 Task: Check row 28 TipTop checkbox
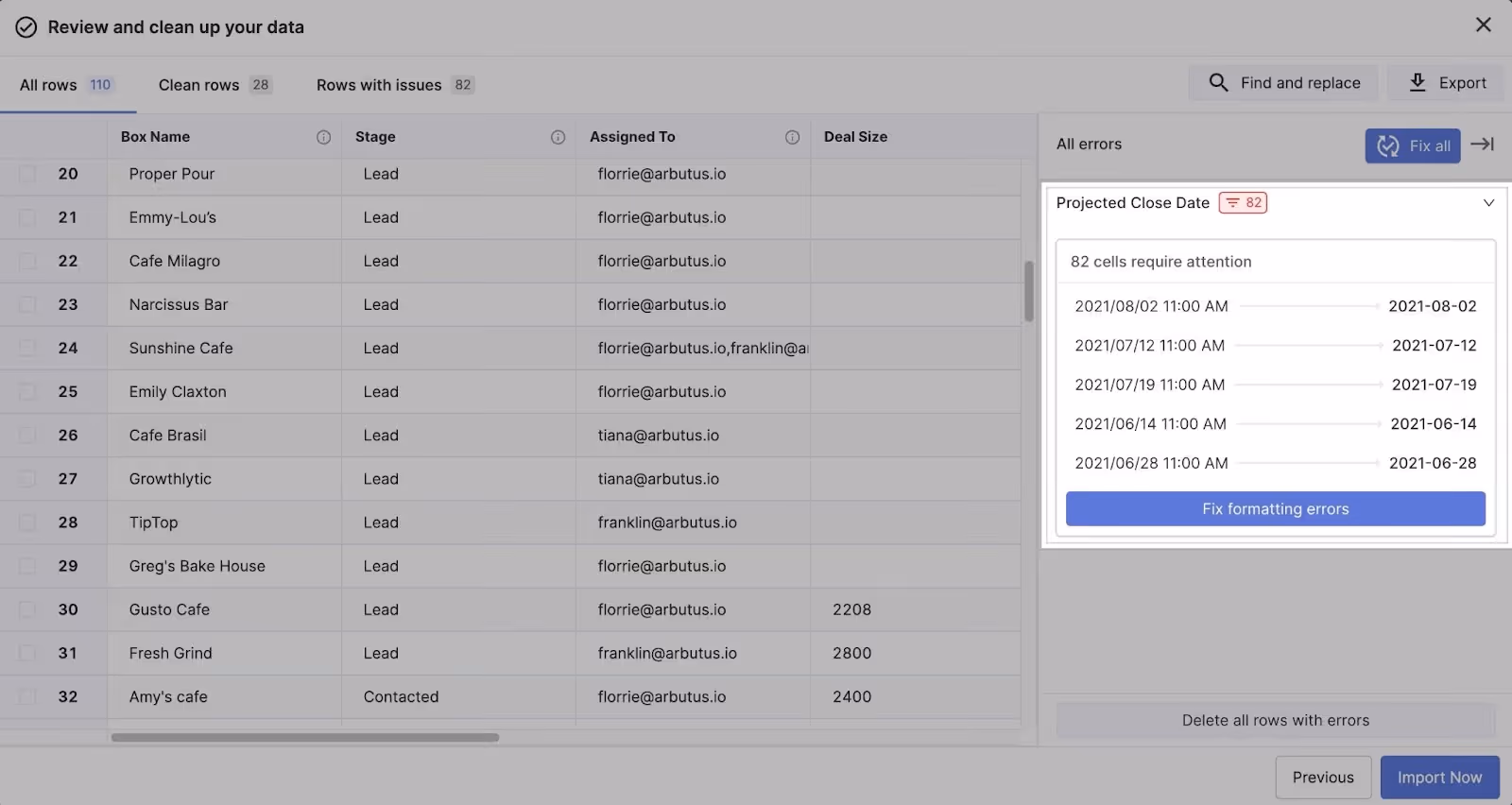click(27, 522)
